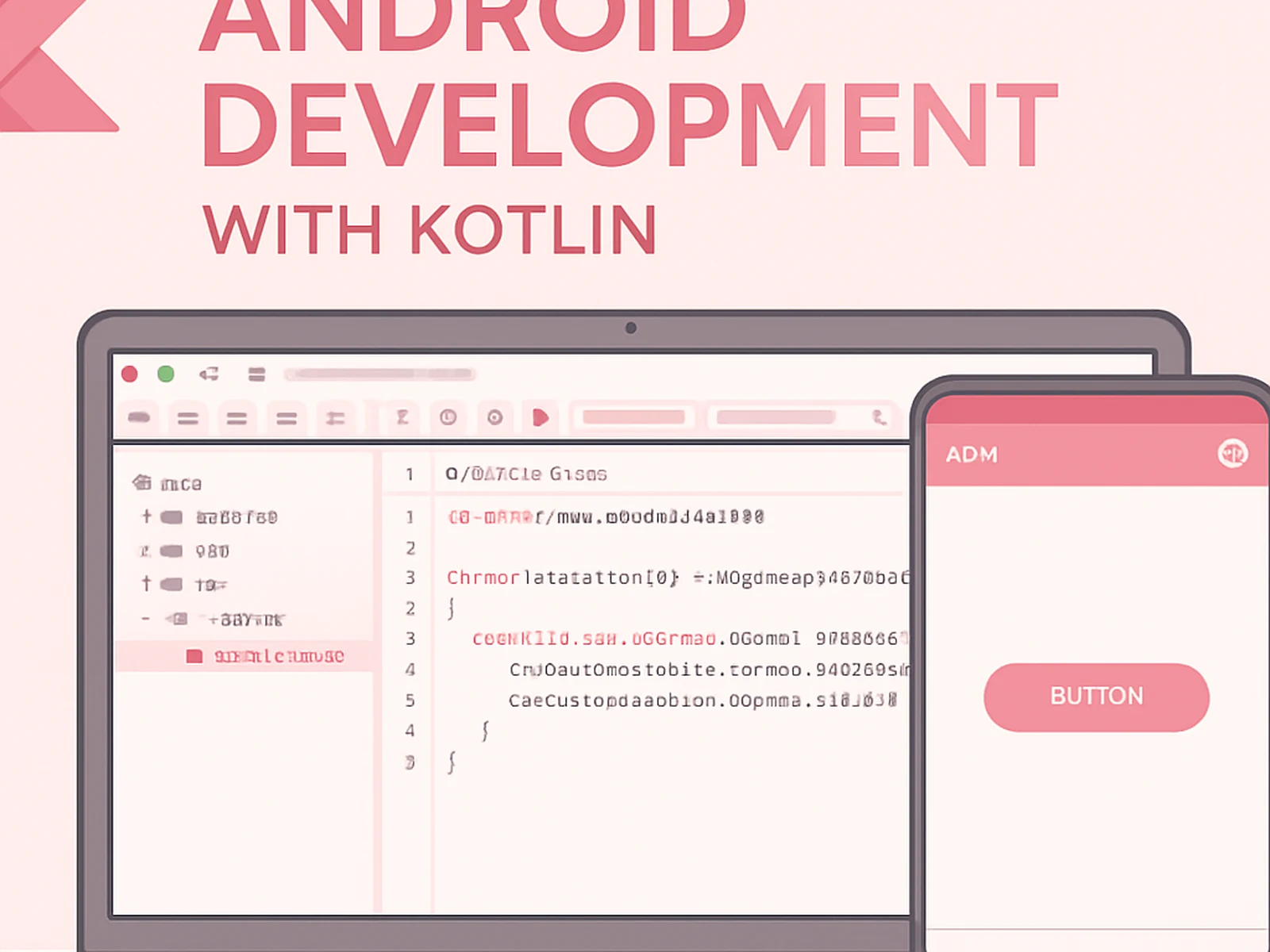Viewport: 1270px width, 952px height.
Task: Collapse the "3aY" folder with minus sign
Action: click(x=145, y=619)
